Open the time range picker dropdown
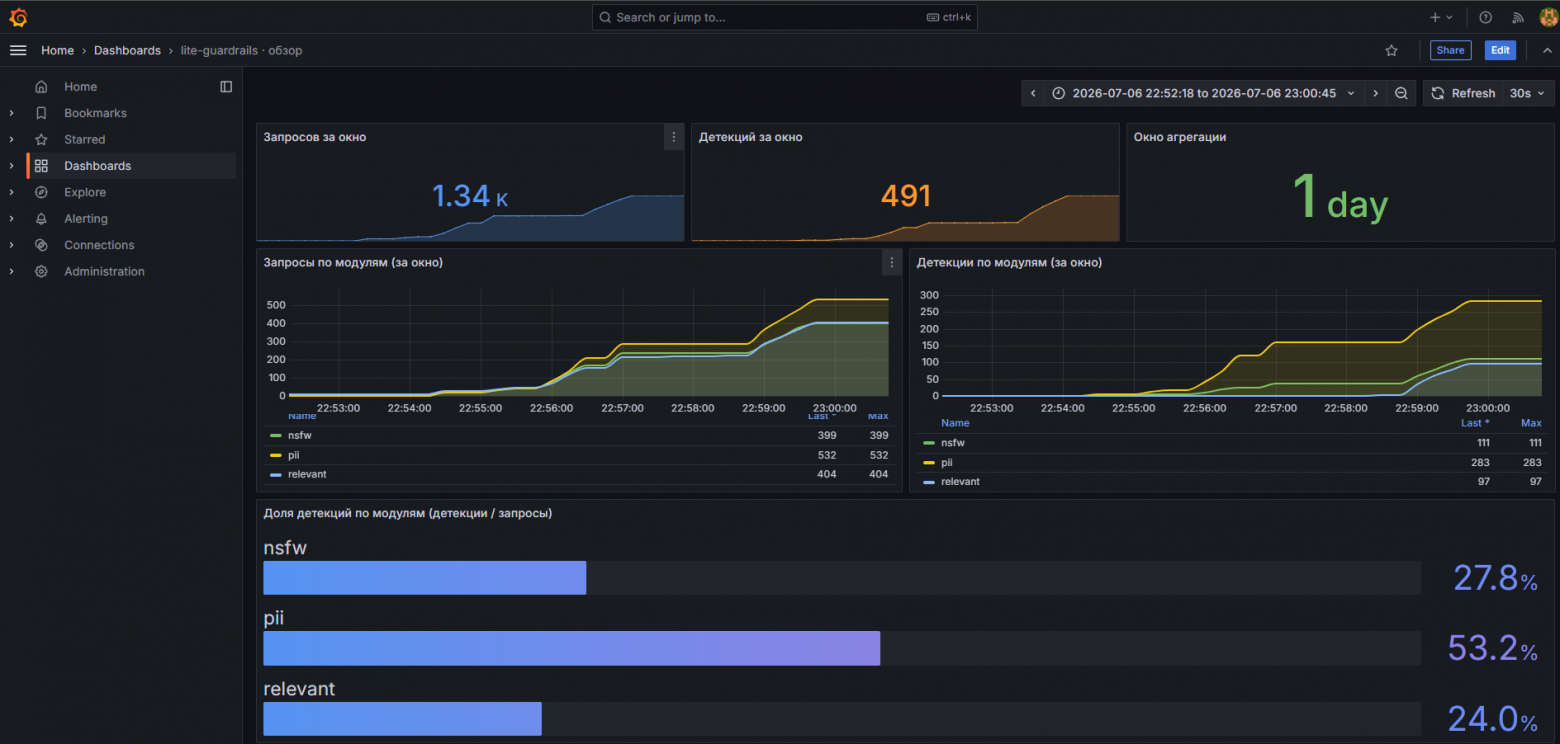The height and width of the screenshot is (744, 1560). pyautogui.click(x=1204, y=93)
